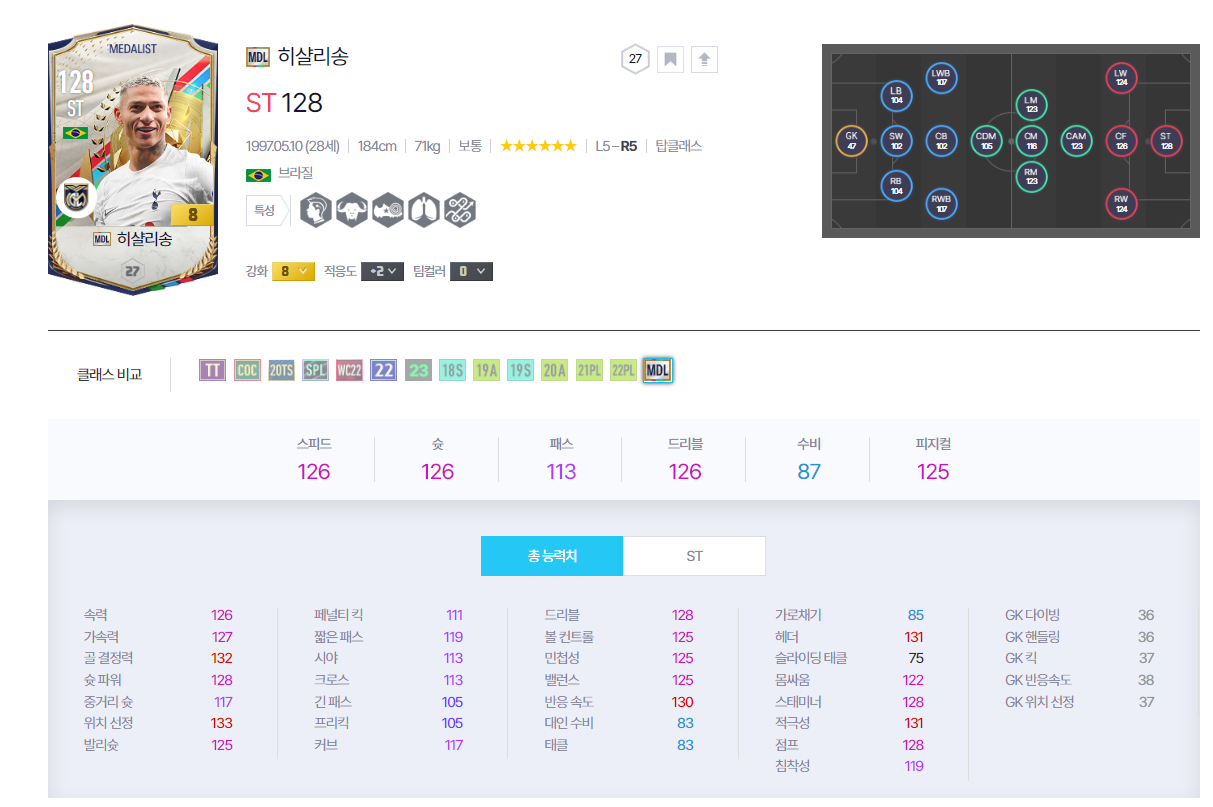Click the 스피드 126 summary stat
This screenshot has height=807, width=1213.
(x=314, y=460)
